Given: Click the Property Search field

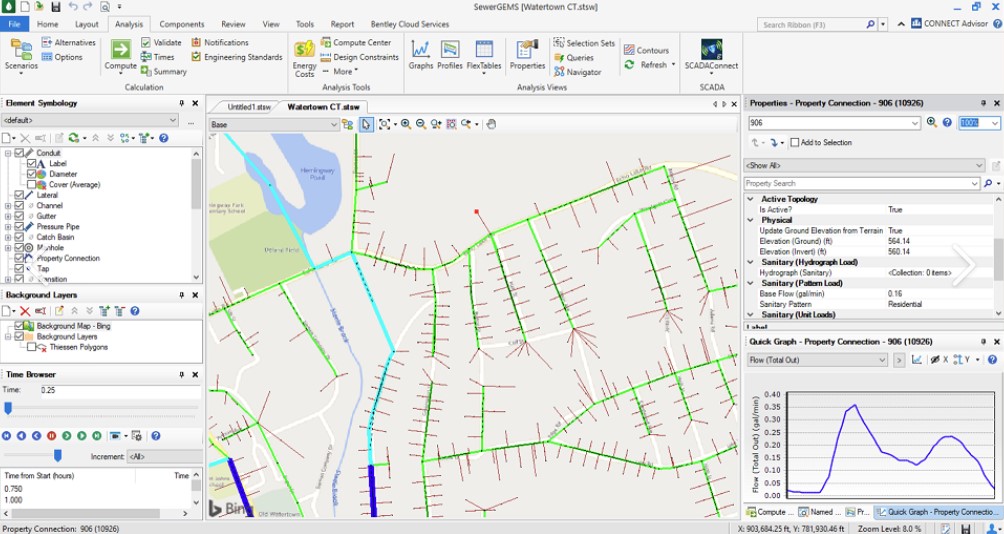Looking at the screenshot, I should pos(862,183).
